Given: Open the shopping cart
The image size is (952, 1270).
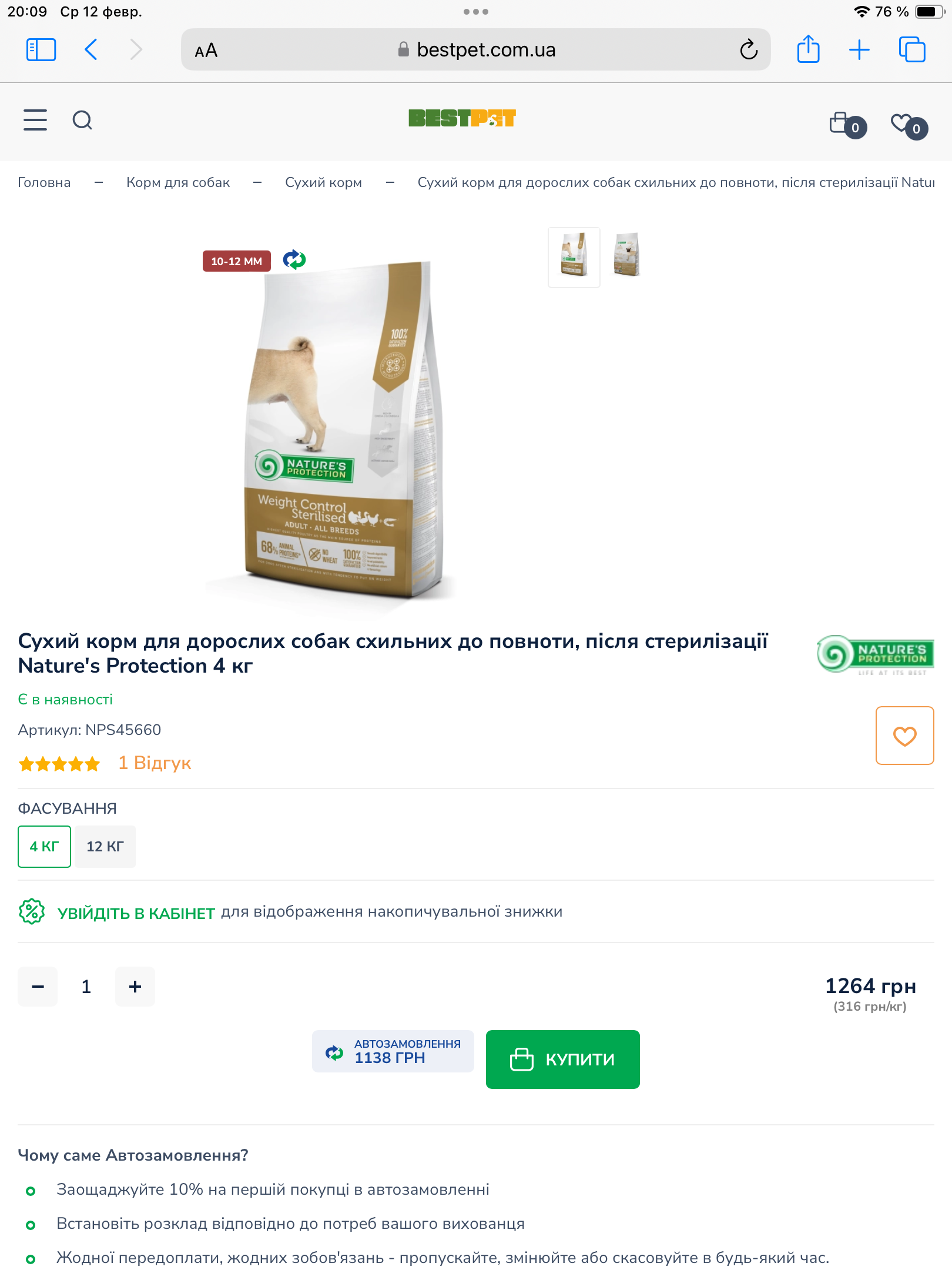Looking at the screenshot, I should (847, 124).
